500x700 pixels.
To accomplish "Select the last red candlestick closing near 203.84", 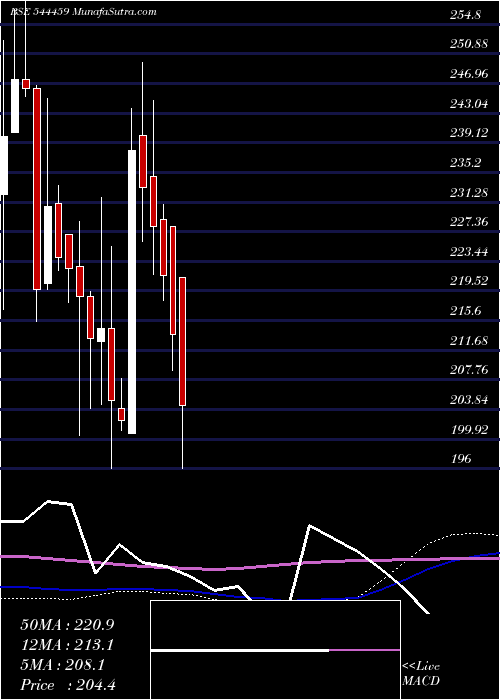I will coord(183,342).
